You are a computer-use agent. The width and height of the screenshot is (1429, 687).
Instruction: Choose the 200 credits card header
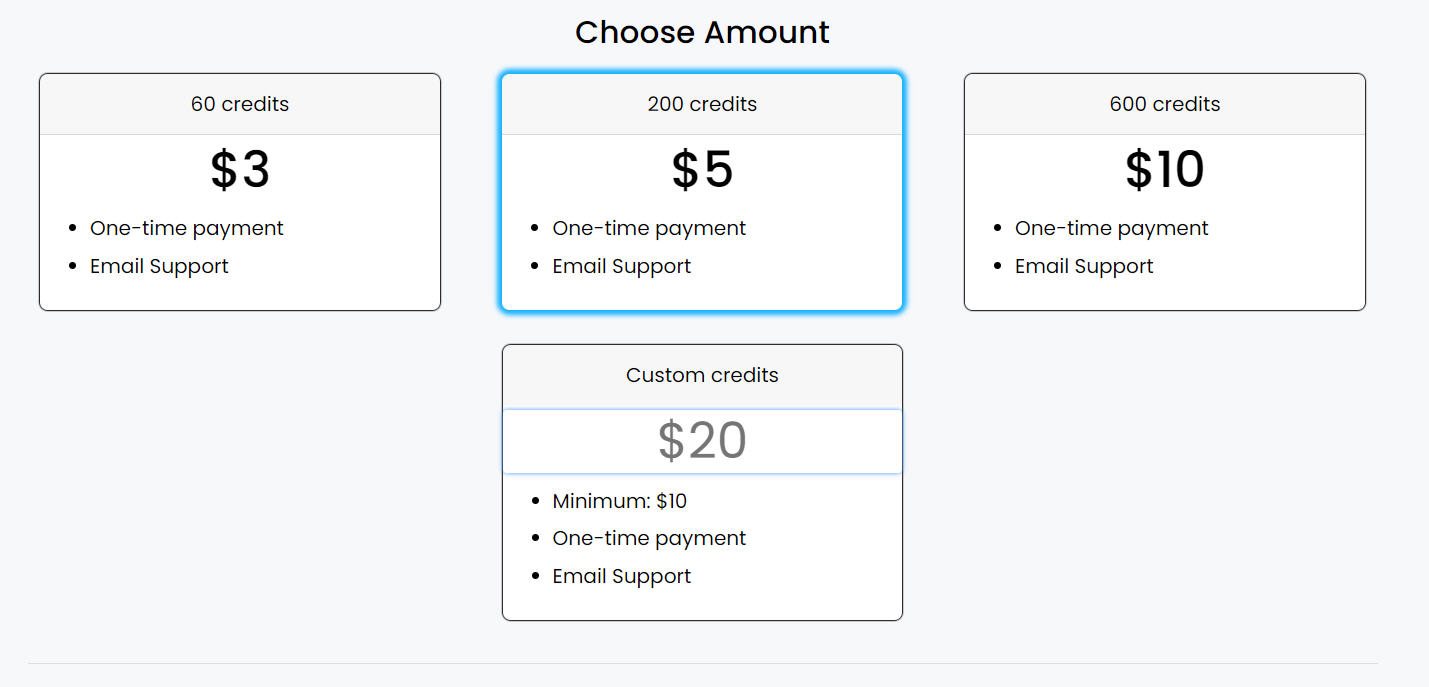[x=702, y=104]
